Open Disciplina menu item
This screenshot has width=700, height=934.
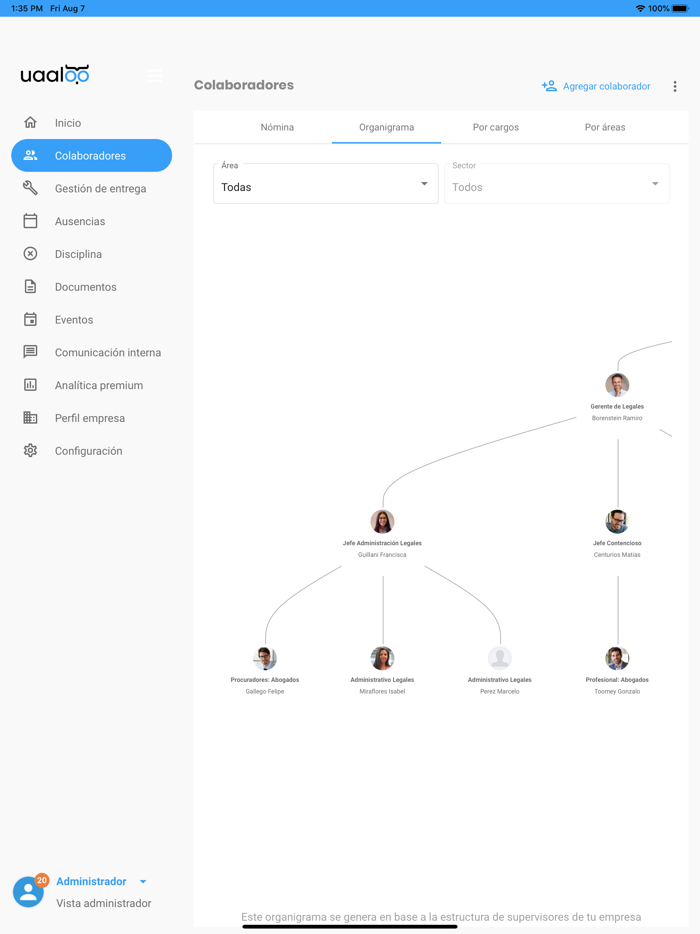92,254
